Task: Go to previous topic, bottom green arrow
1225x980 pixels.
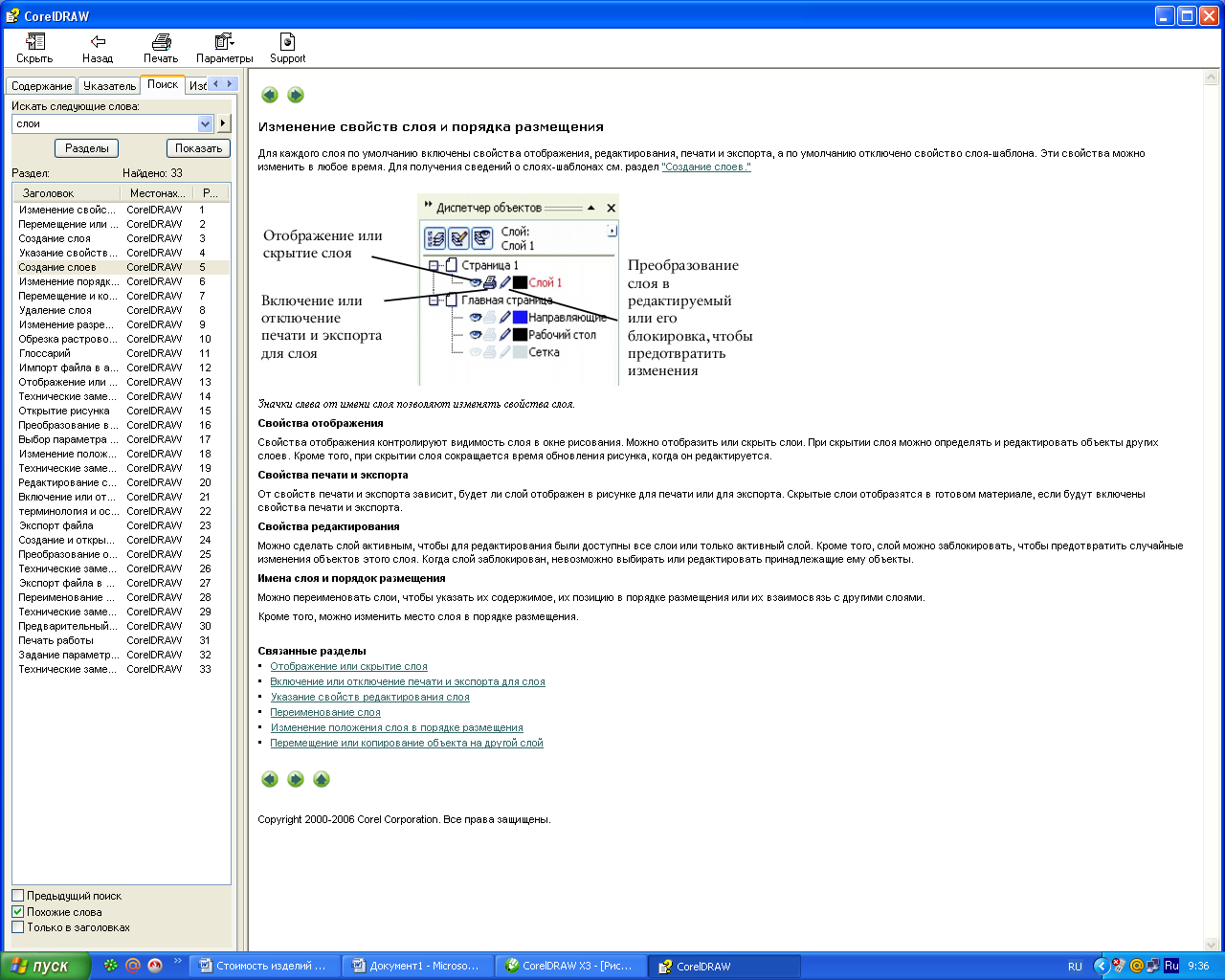Action: coord(270,779)
